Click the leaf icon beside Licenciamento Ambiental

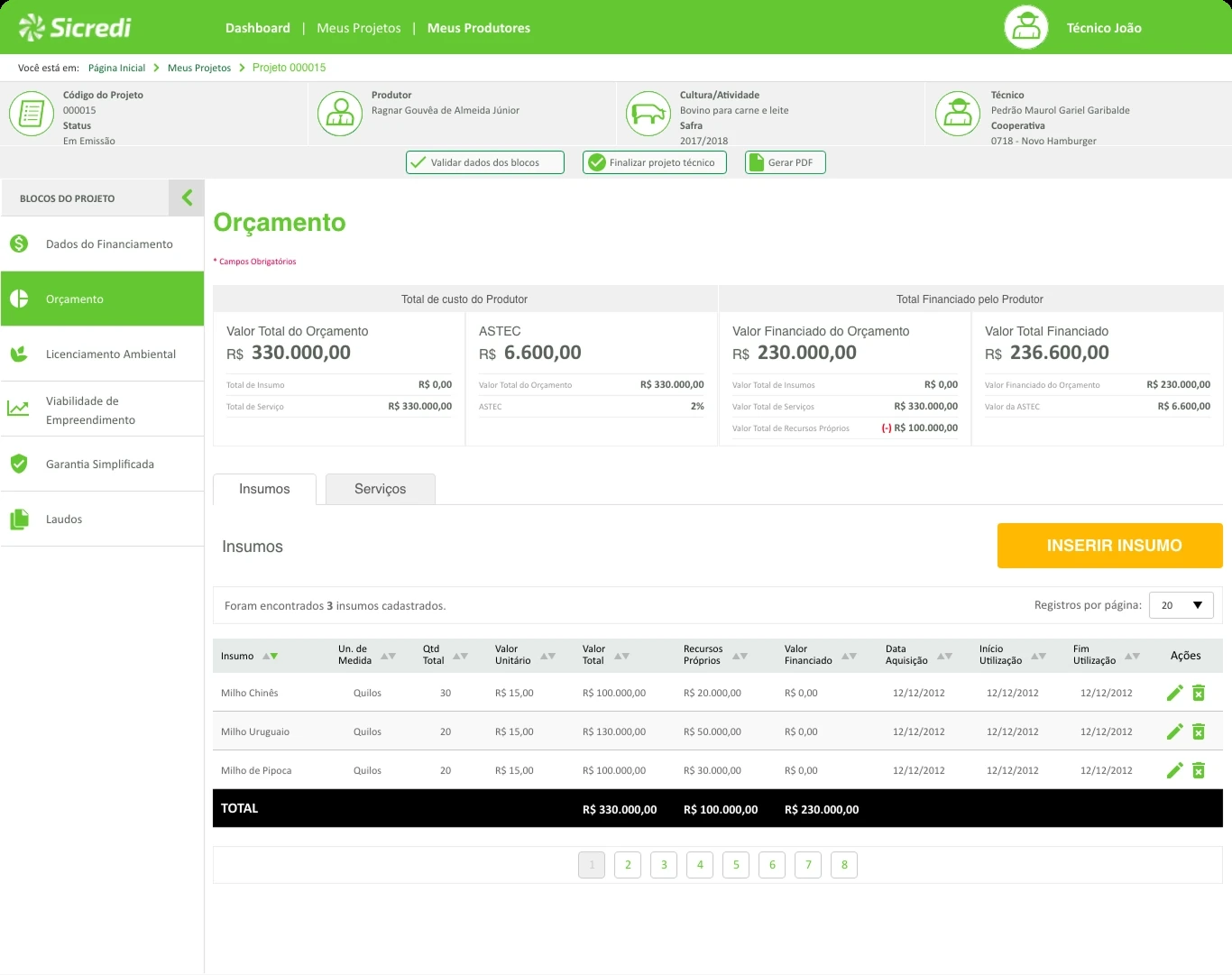[x=19, y=354]
